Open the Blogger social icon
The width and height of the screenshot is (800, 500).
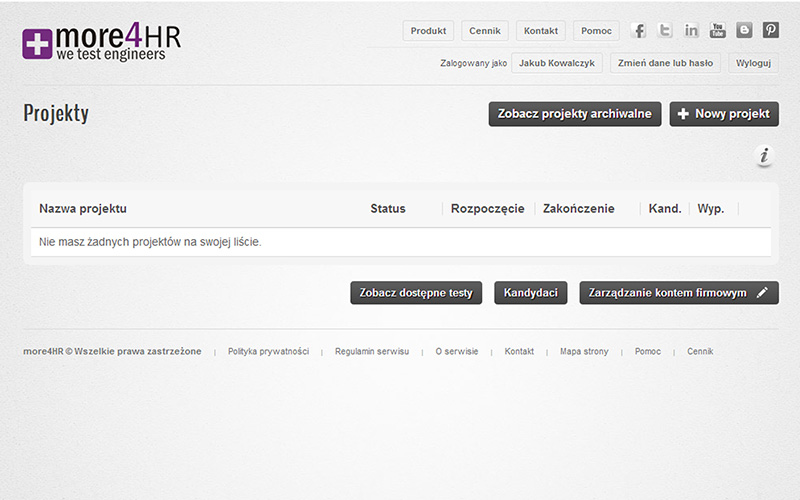[744, 30]
